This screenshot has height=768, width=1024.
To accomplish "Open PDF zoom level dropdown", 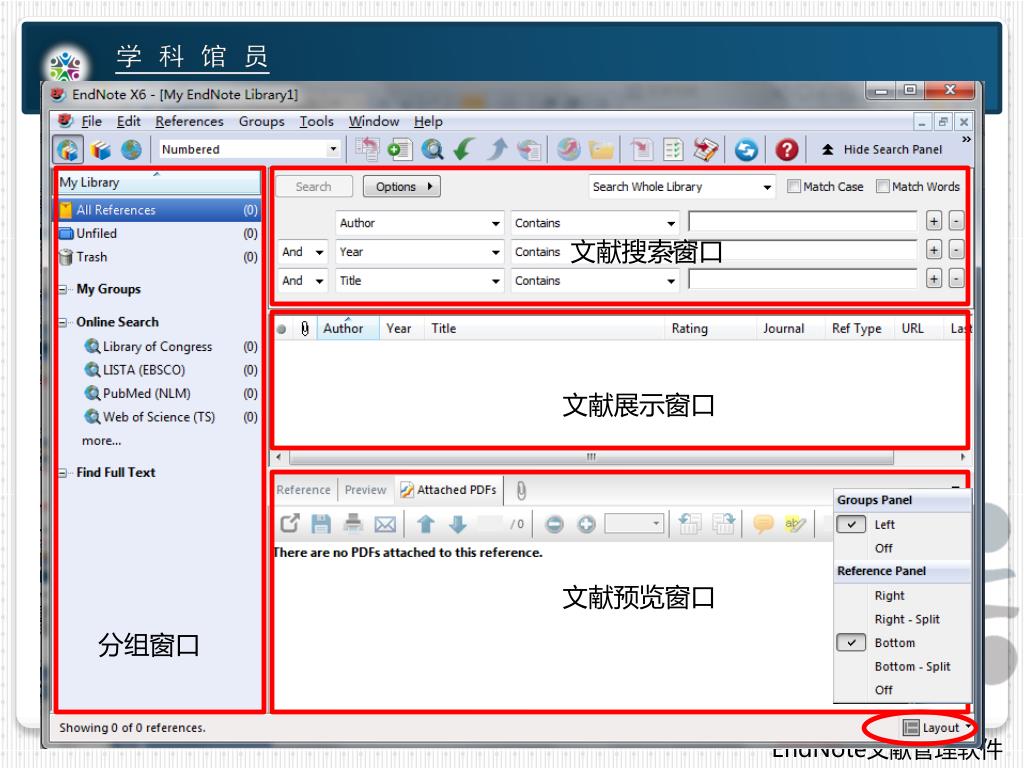I will [656, 524].
